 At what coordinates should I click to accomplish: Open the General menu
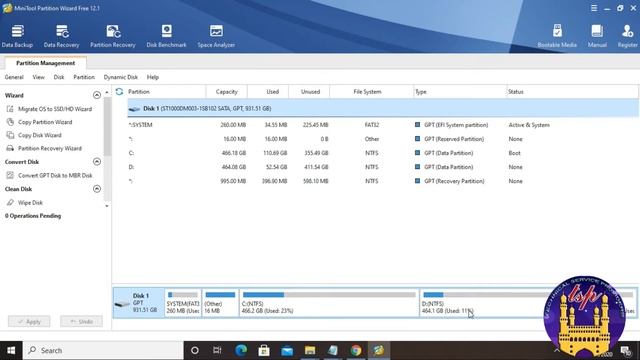pyautogui.click(x=14, y=77)
